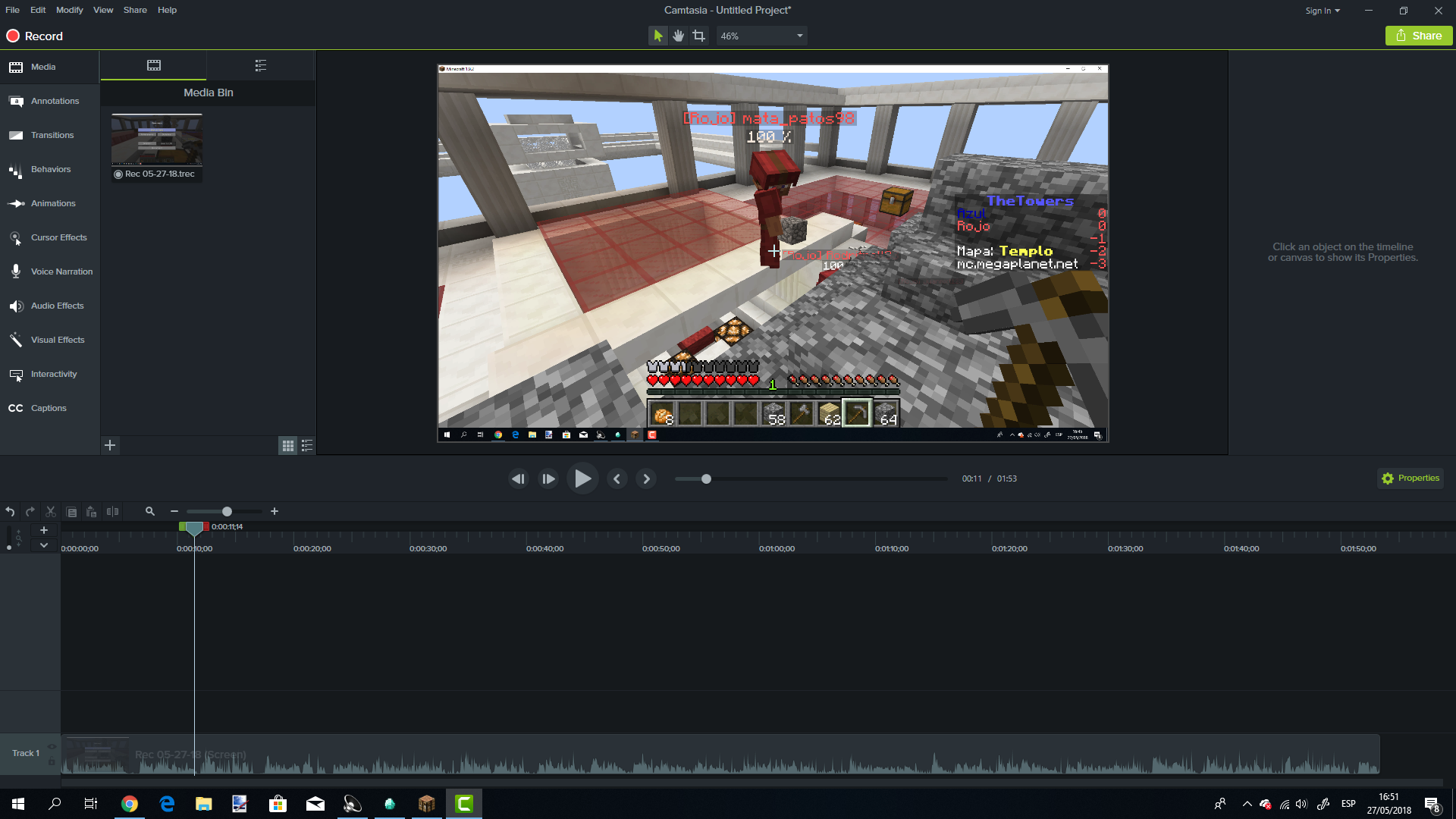Select the Crop tool
The width and height of the screenshot is (1456, 819).
pyautogui.click(x=699, y=36)
